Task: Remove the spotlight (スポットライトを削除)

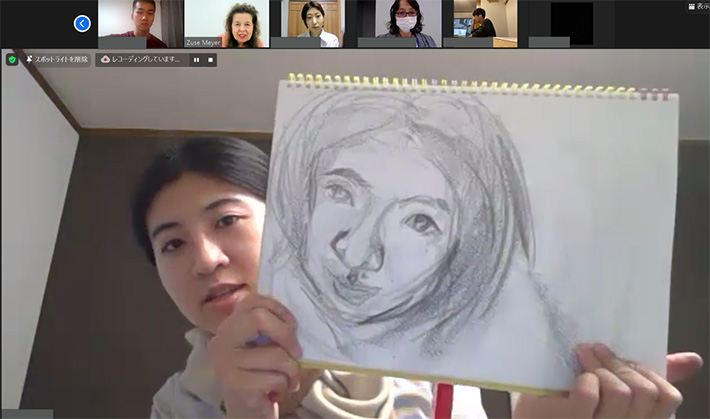Action: coord(60,60)
